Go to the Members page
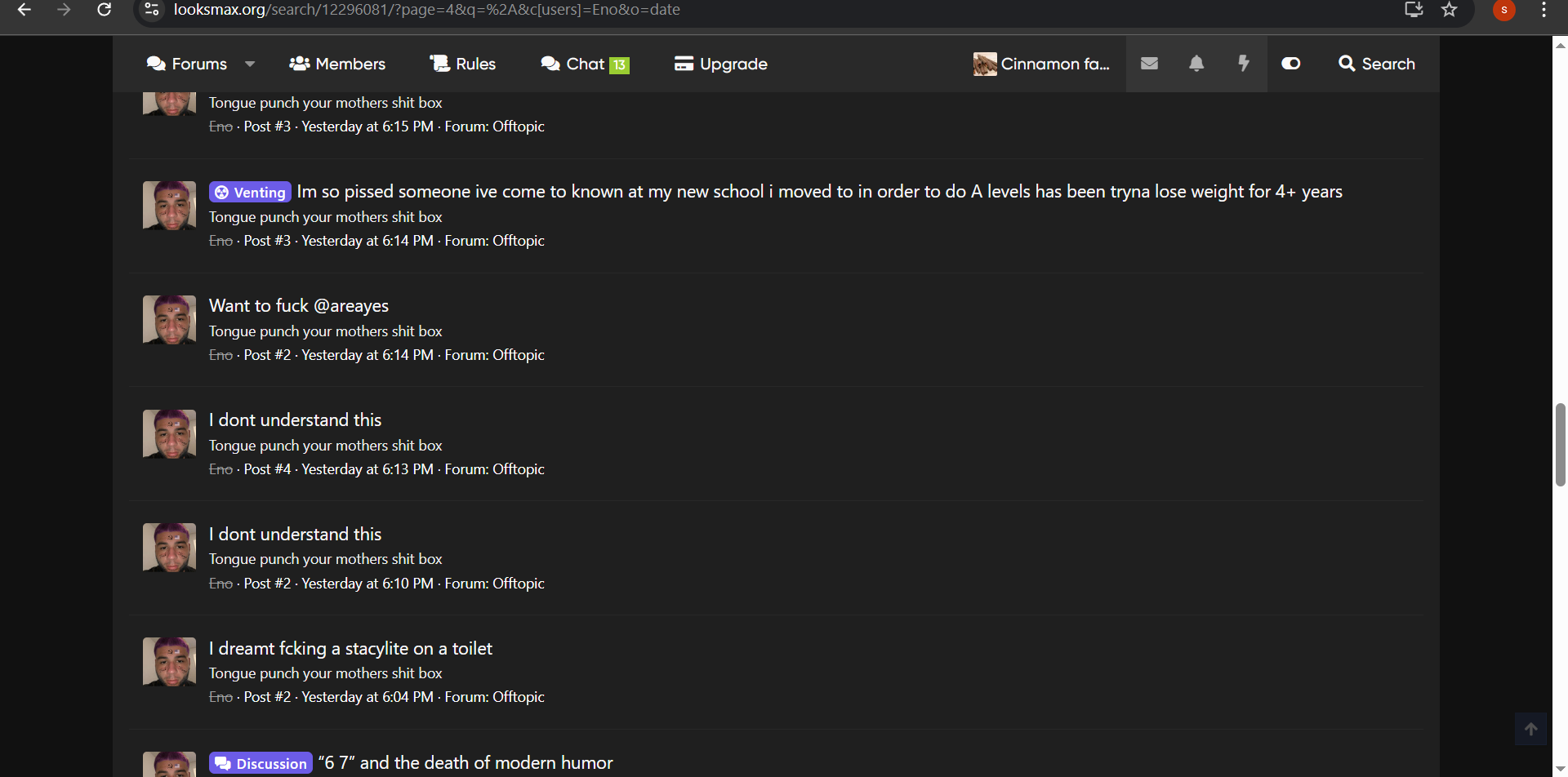 (x=337, y=64)
